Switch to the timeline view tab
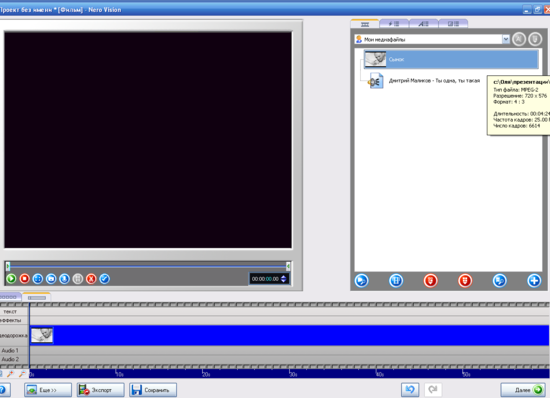550x398 pixels. [36, 297]
